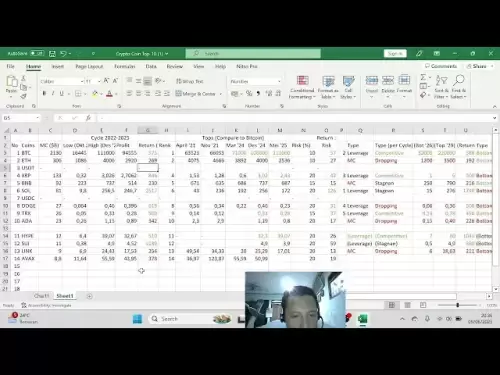Open Find & Select tool
Viewport: 500px width, 375px height.
tap(458, 87)
